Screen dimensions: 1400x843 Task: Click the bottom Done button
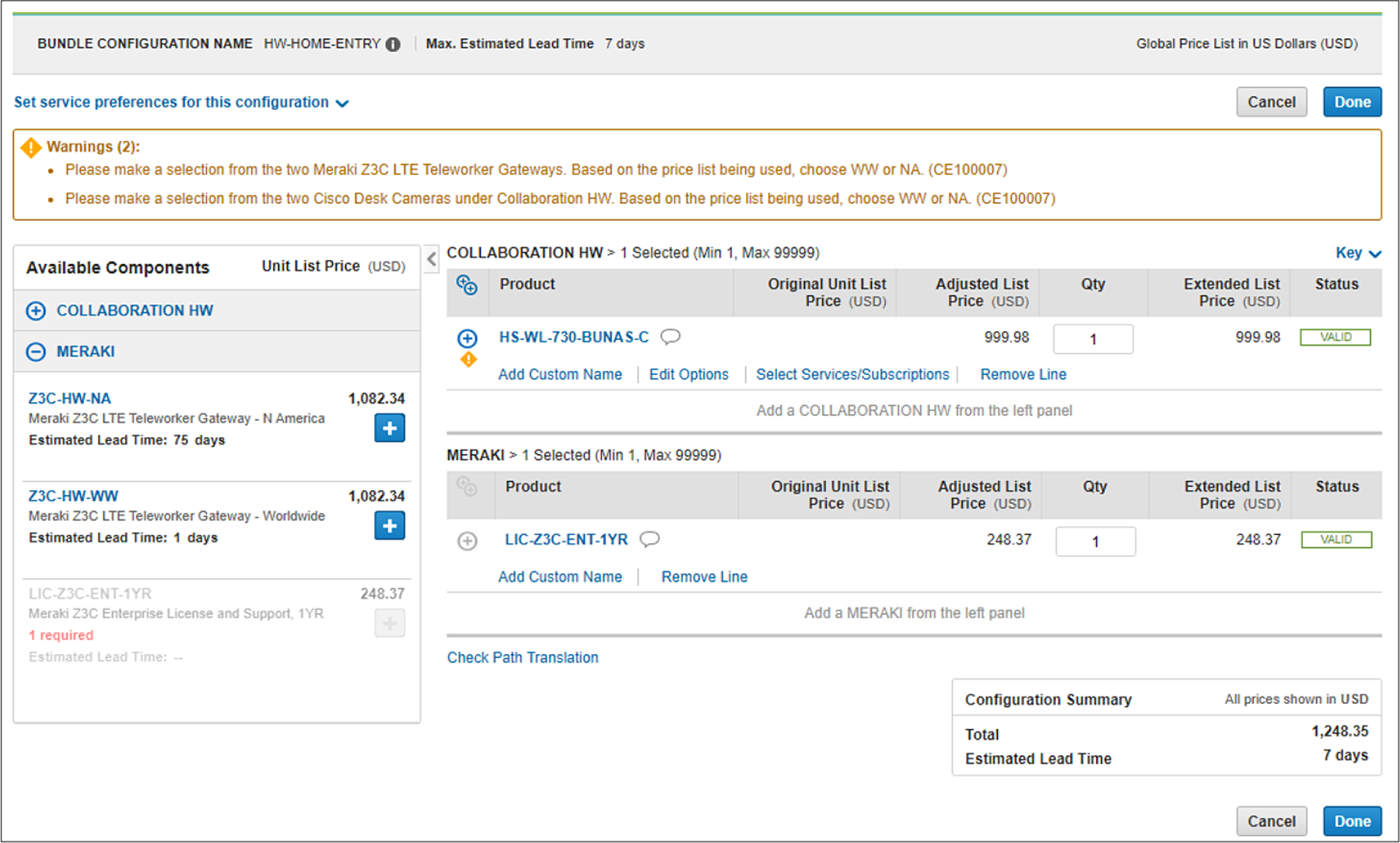pyautogui.click(x=1353, y=821)
